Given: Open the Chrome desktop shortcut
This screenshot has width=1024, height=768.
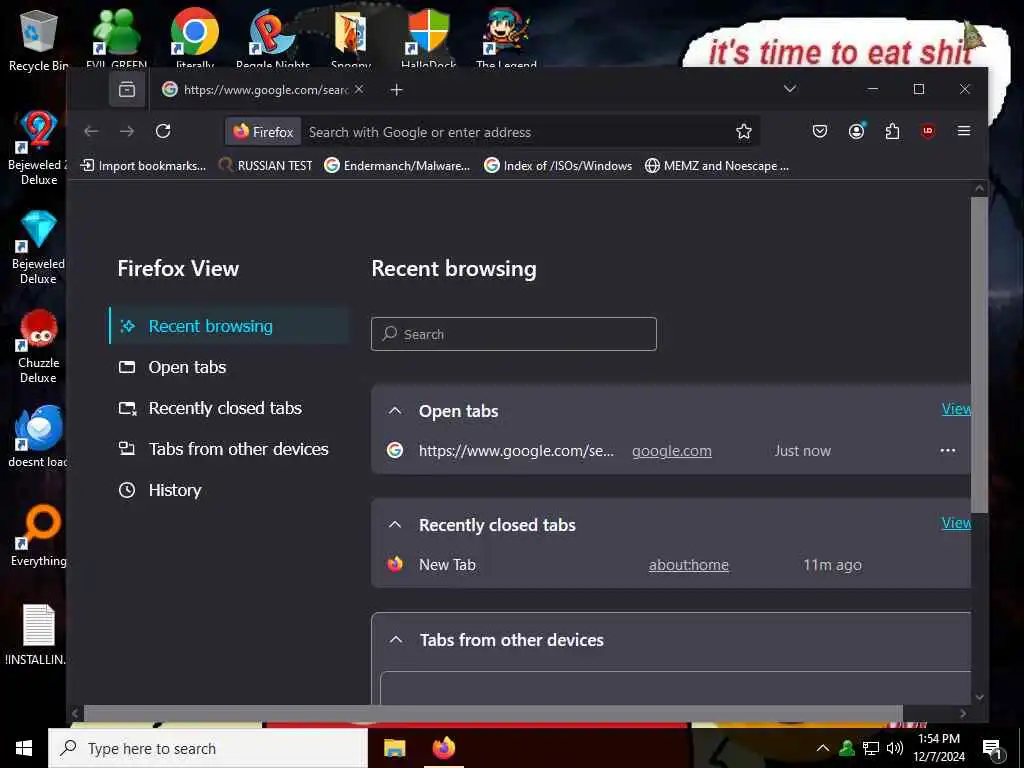Looking at the screenshot, I should (195, 37).
